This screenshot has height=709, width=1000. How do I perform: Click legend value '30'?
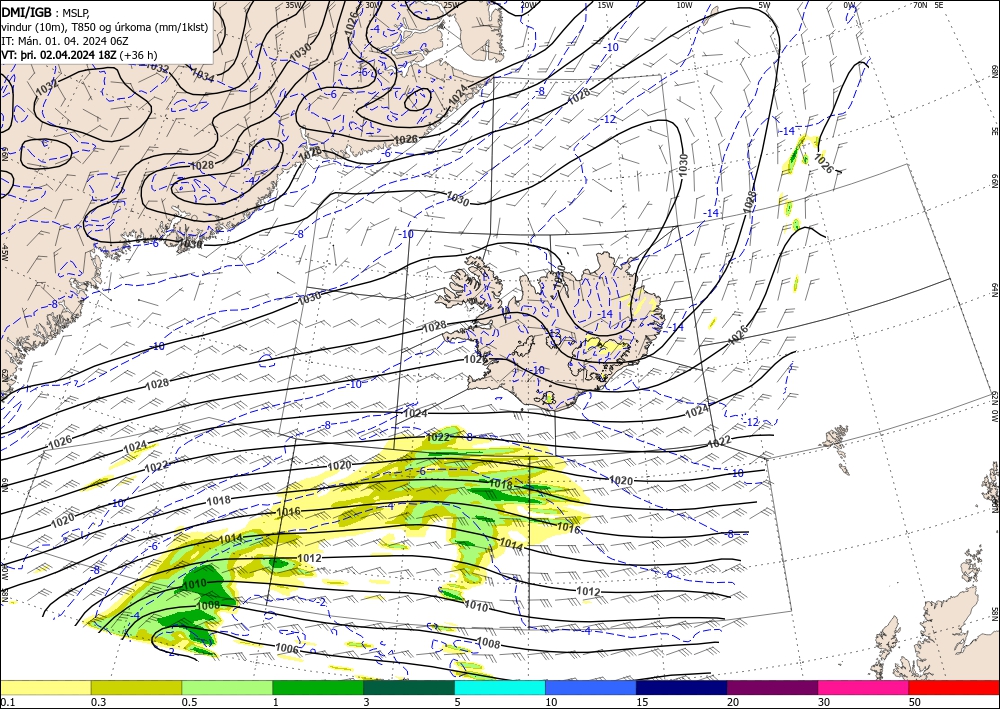tap(824, 702)
